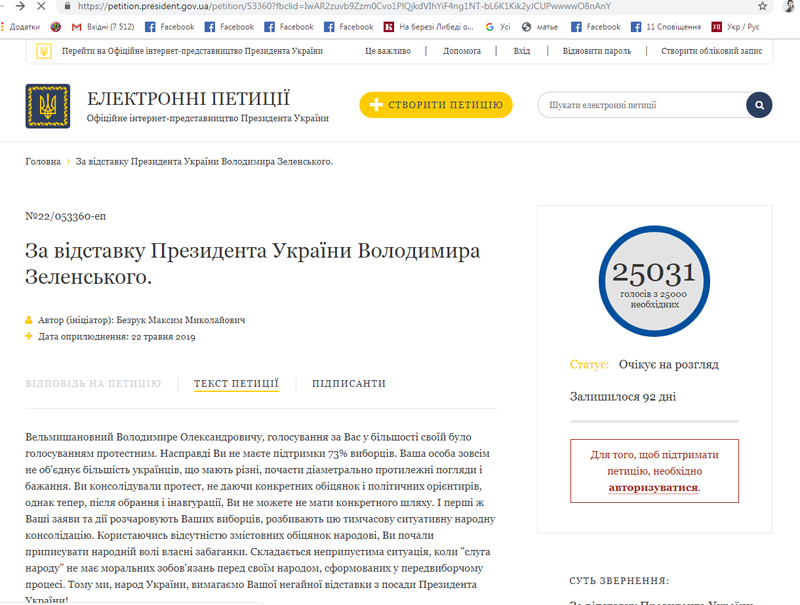The height and width of the screenshot is (605, 800).
Task: Switch to 'Відповідь на петицію' tab
Action: point(93,384)
